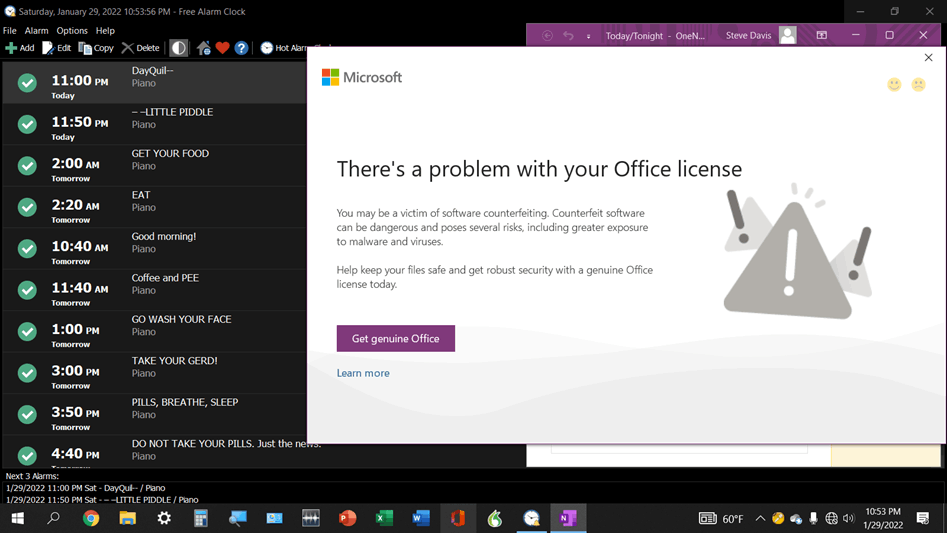Click the next-alarm line for DayQuil
Image resolution: width=947 pixels, height=533 pixels.
coord(85,488)
